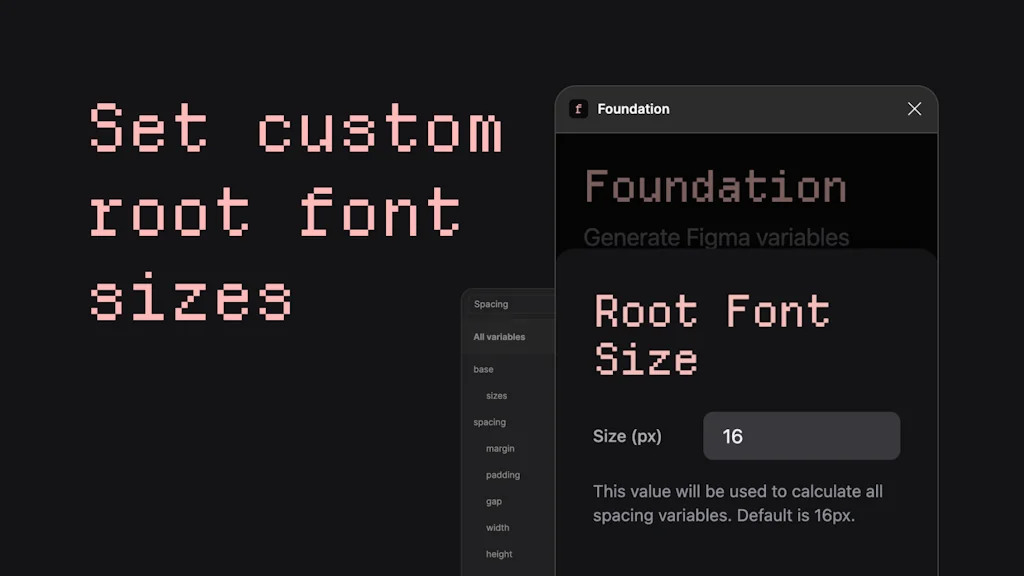This screenshot has height=576, width=1024.
Task: Select the "width" spacing group
Action: tap(497, 527)
